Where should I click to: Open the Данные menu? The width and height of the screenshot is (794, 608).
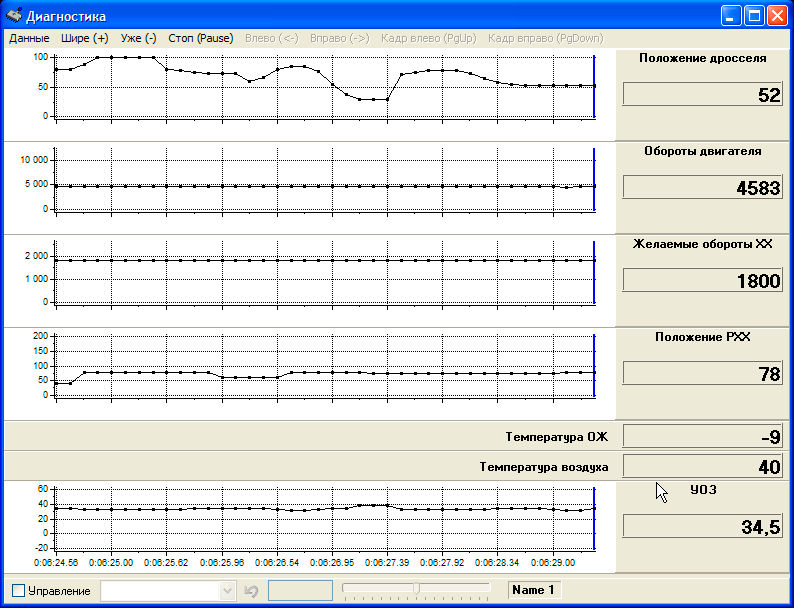[29, 38]
